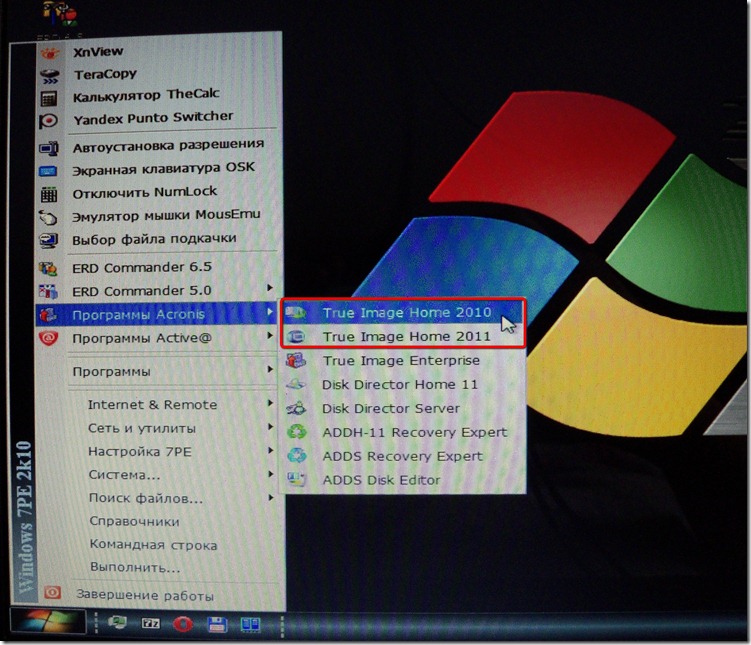This screenshot has height=645, width=751.
Task: Click the on-screen keyboard OSK icon
Action: click(x=48, y=171)
